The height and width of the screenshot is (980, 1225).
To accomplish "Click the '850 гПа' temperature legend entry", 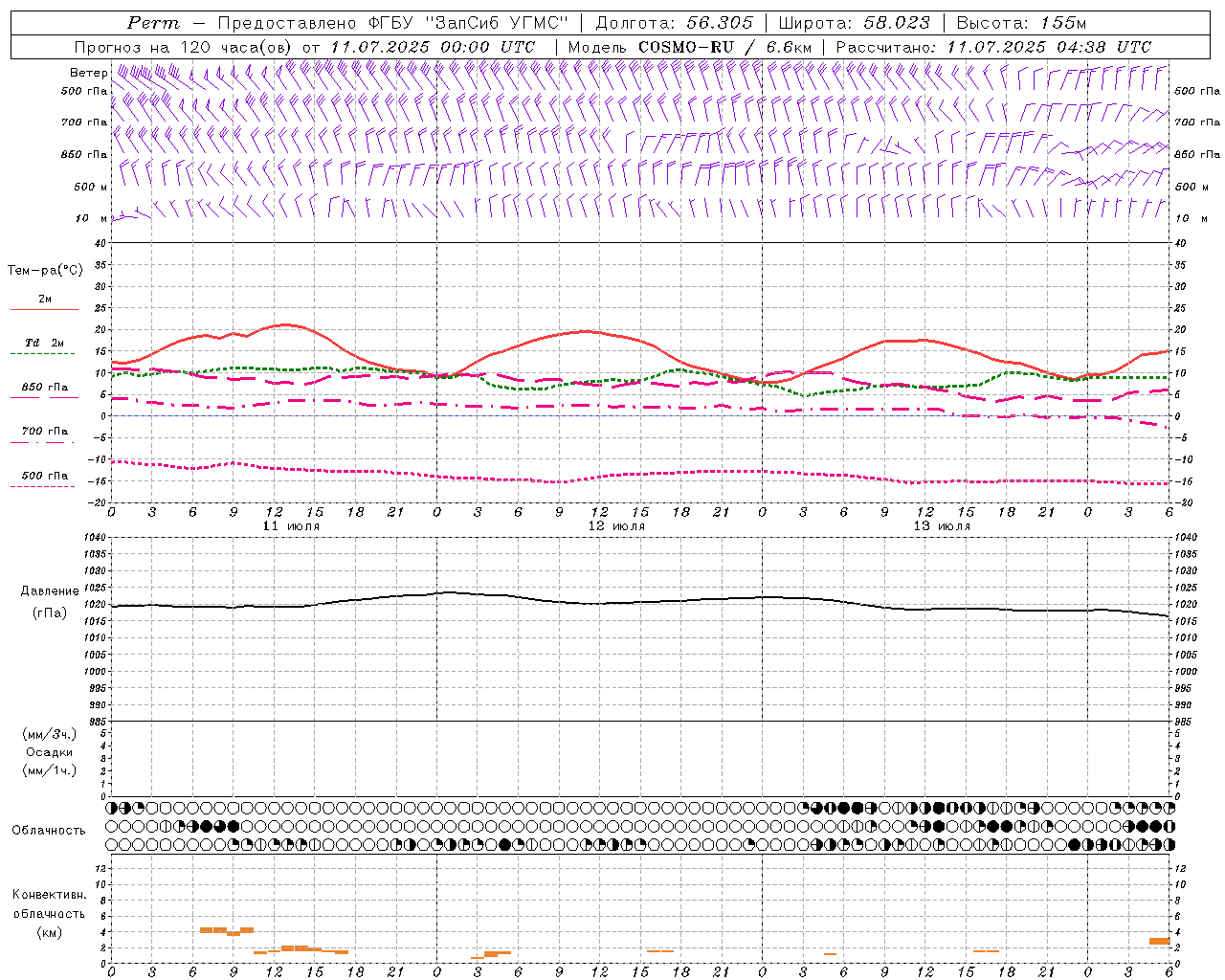I will coord(45,388).
